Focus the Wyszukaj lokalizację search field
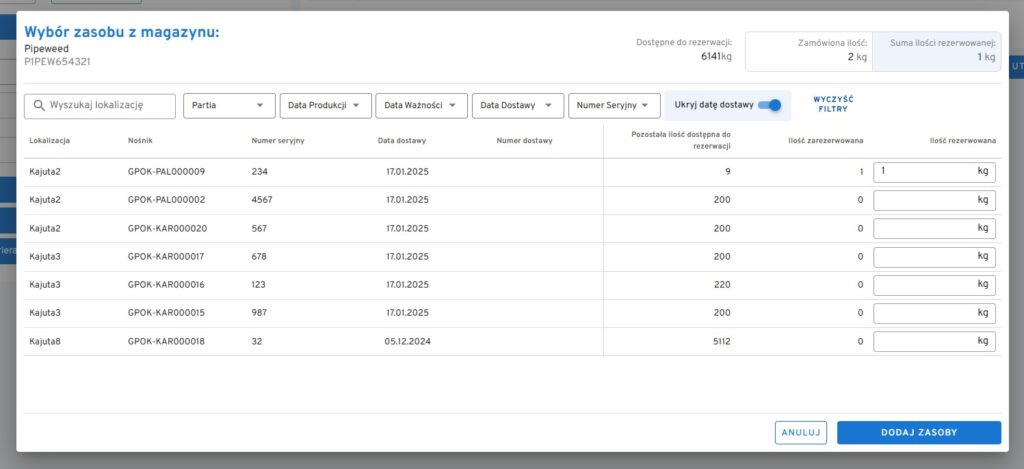 [x=110, y=105]
